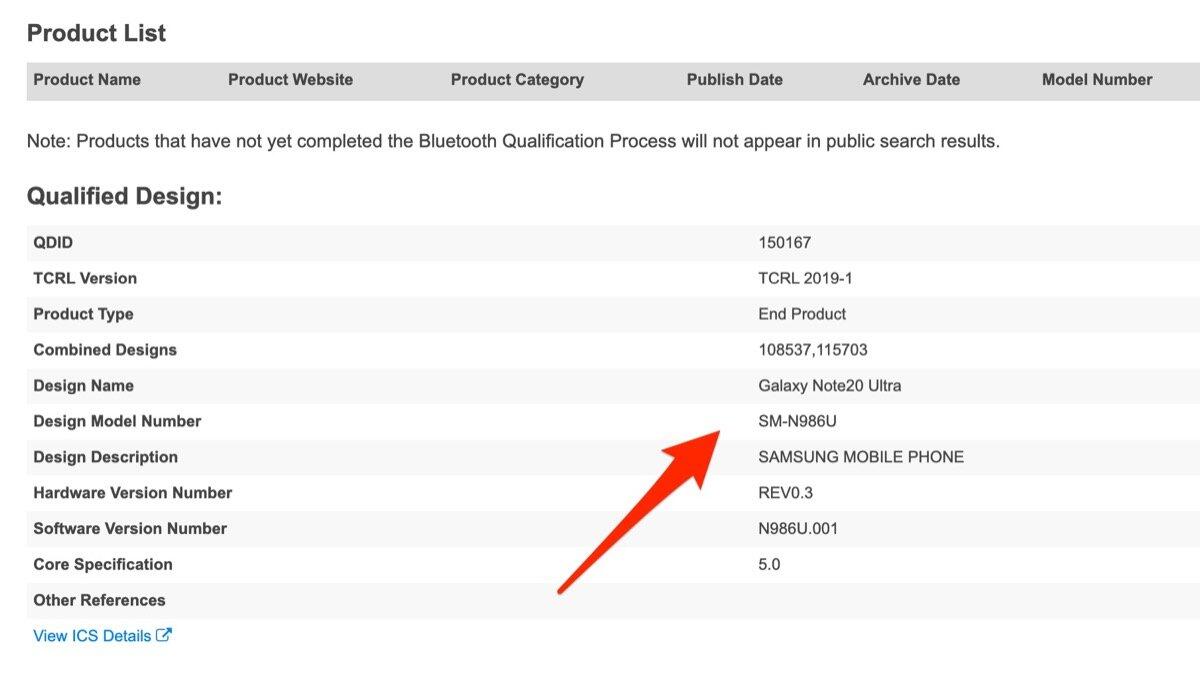Click the Product Website column header
This screenshot has height=676, width=1200.
point(290,80)
